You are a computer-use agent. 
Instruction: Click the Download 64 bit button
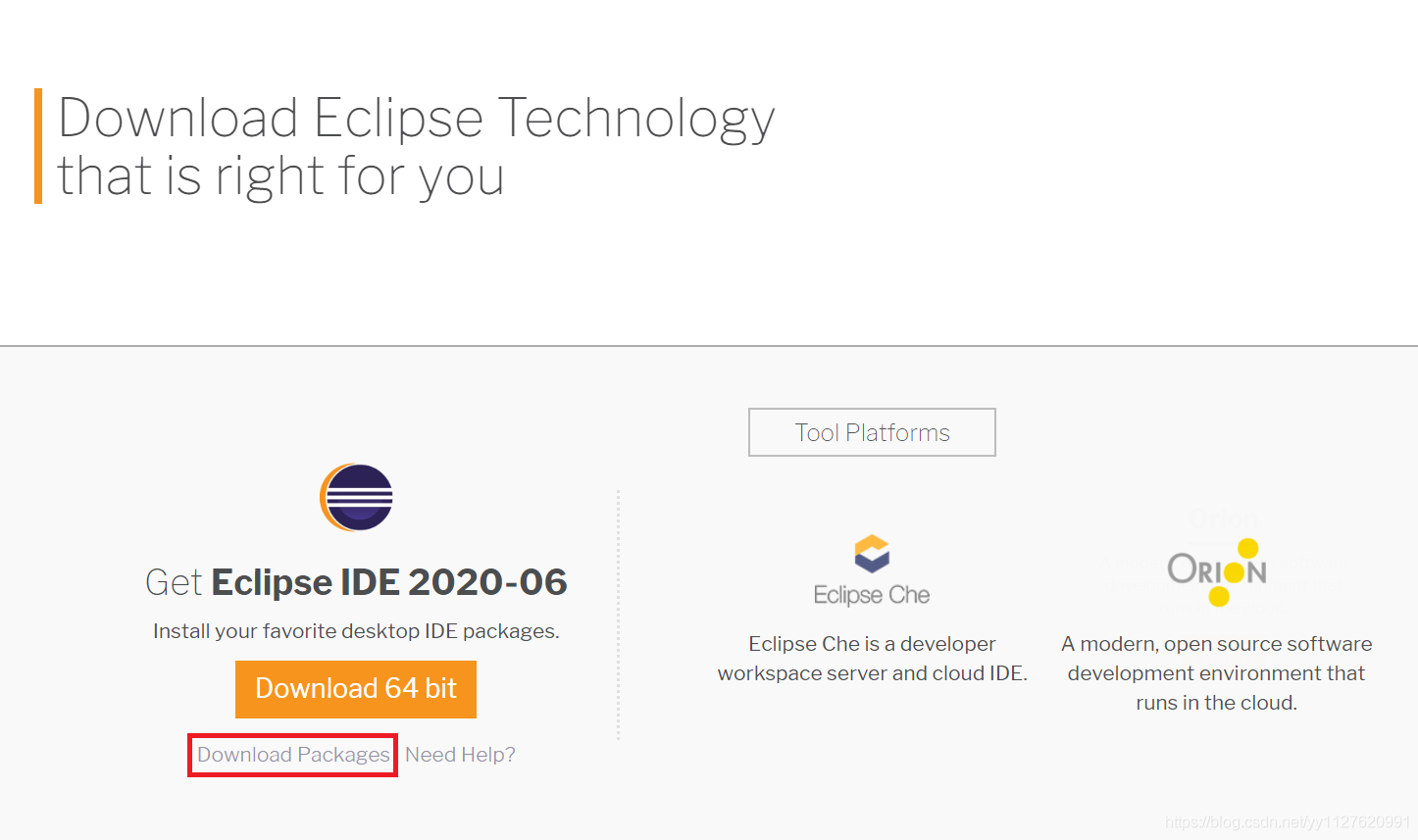[356, 689]
